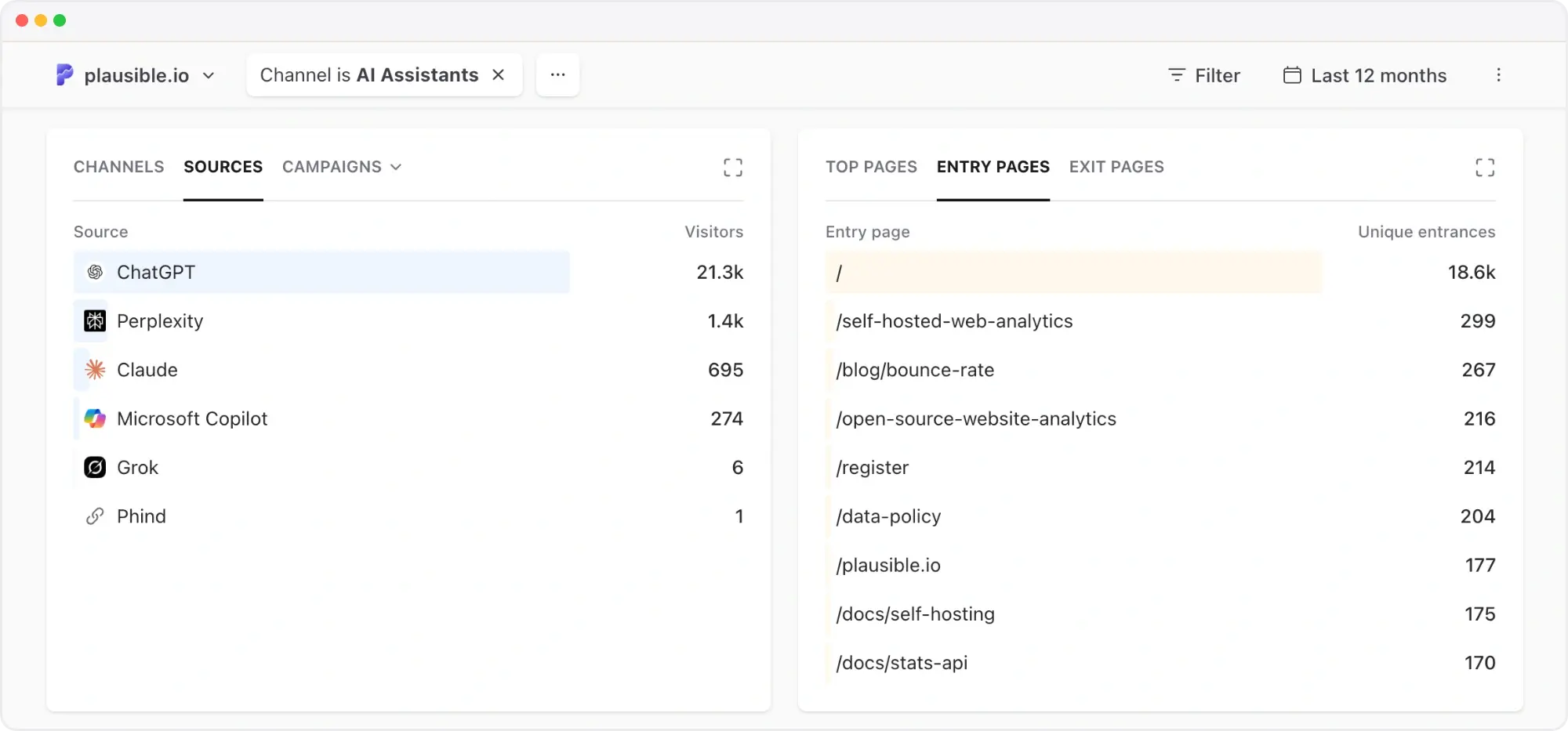Open the /self-hosted-web-analytics entry page
Viewport: 1568px width, 731px height.
[x=954, y=320]
